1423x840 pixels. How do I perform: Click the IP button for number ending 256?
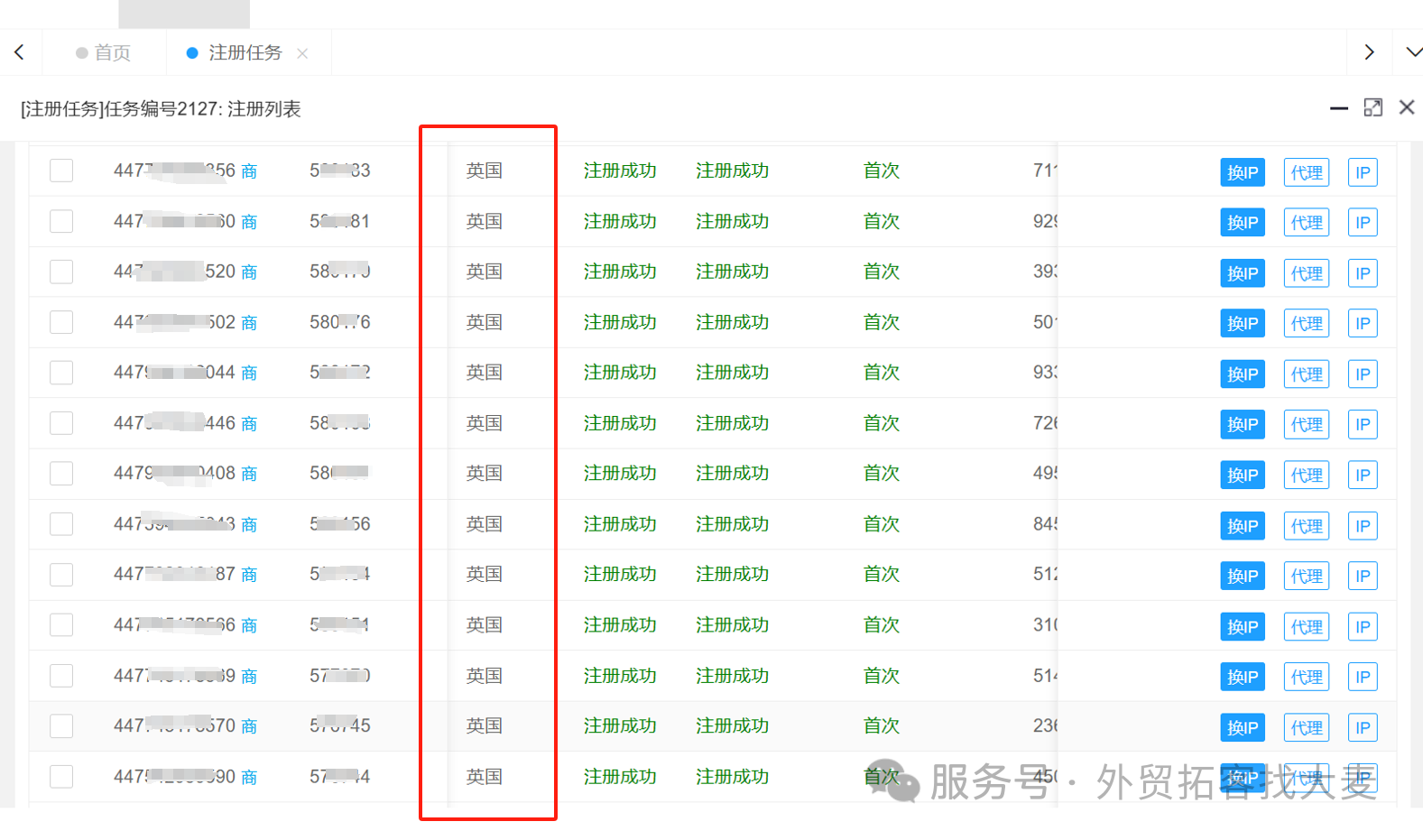tap(1363, 172)
